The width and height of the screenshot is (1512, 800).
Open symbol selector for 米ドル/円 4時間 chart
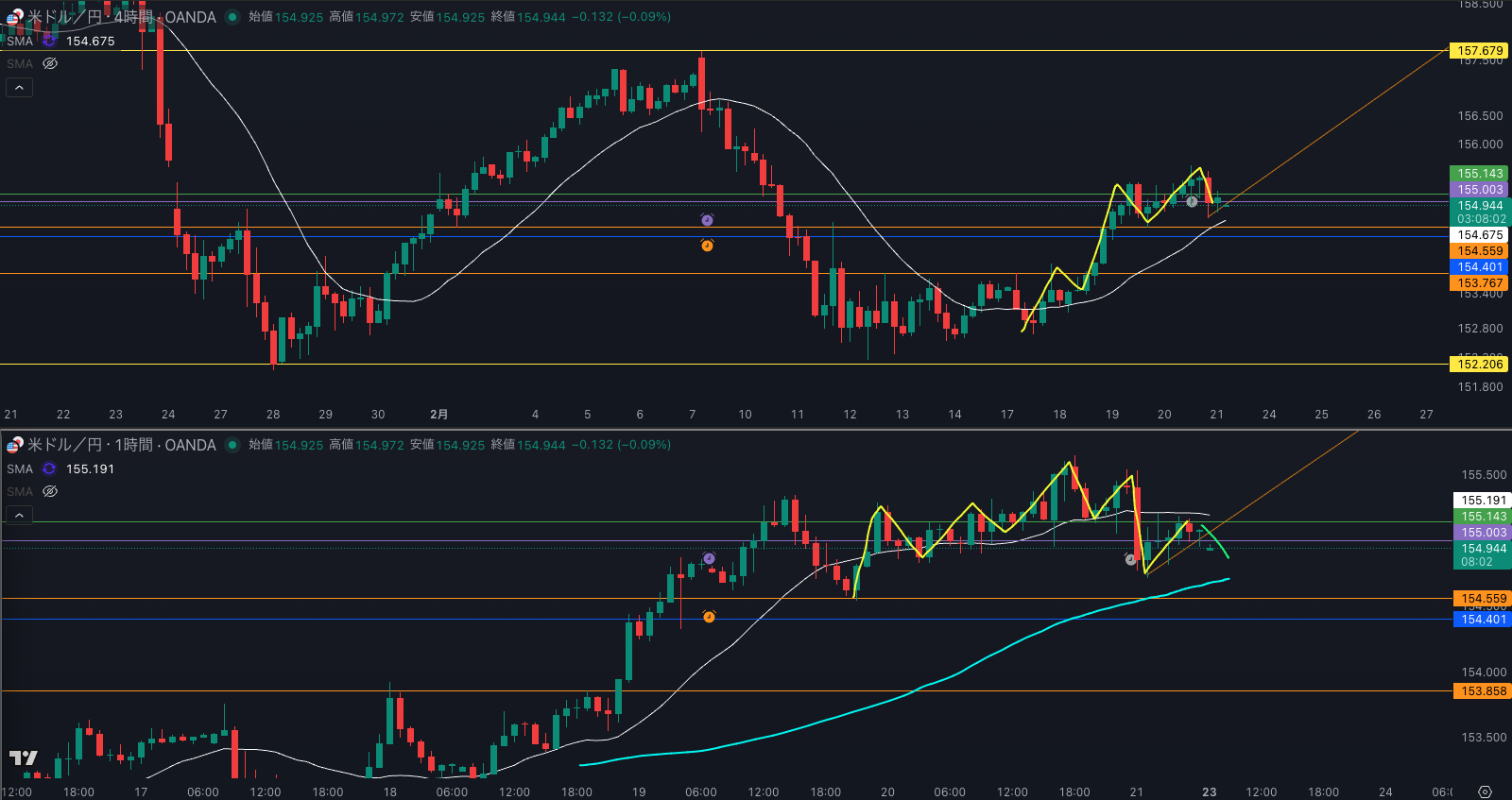pos(121,17)
